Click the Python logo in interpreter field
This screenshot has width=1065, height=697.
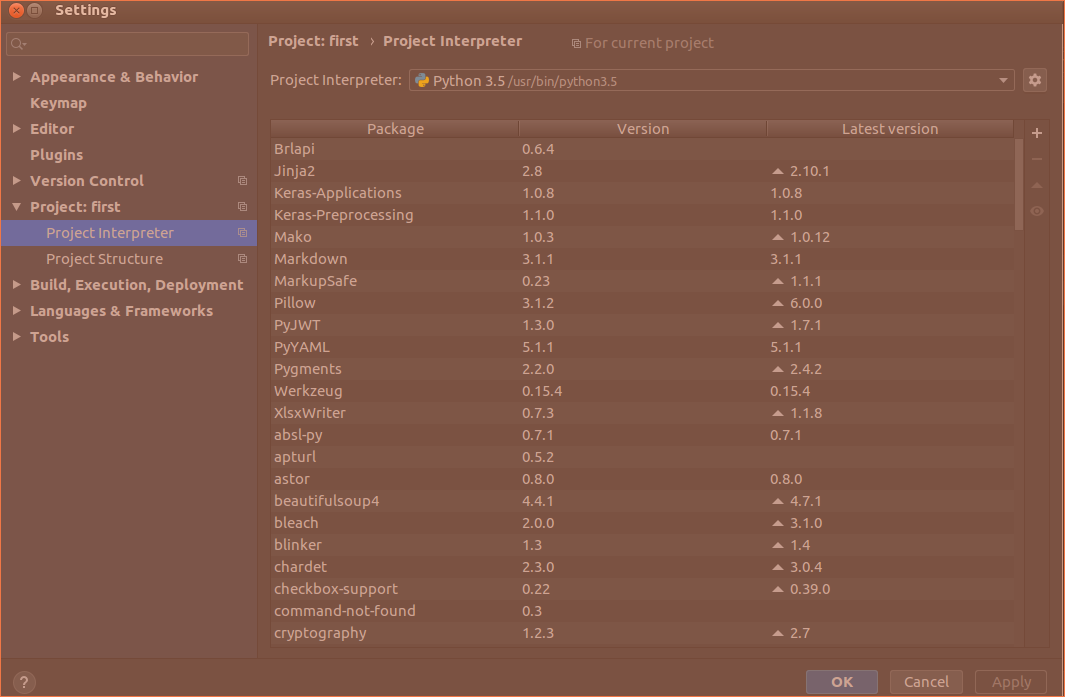point(422,80)
